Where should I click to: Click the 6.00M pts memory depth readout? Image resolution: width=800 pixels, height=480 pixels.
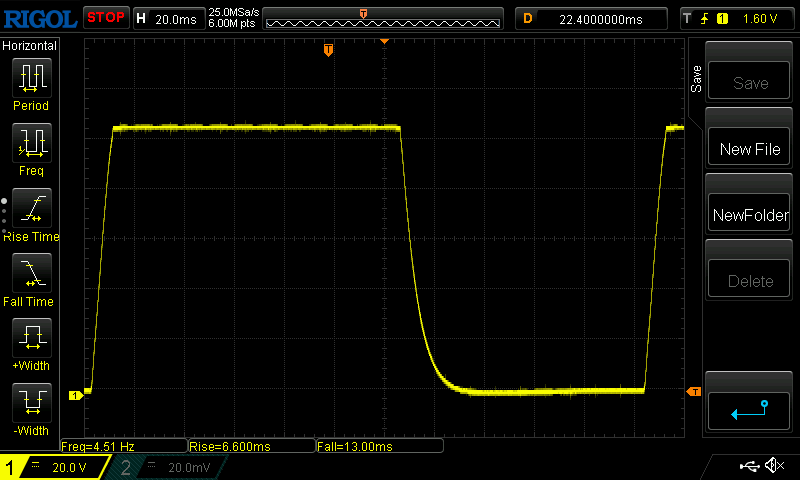[x=232, y=23]
